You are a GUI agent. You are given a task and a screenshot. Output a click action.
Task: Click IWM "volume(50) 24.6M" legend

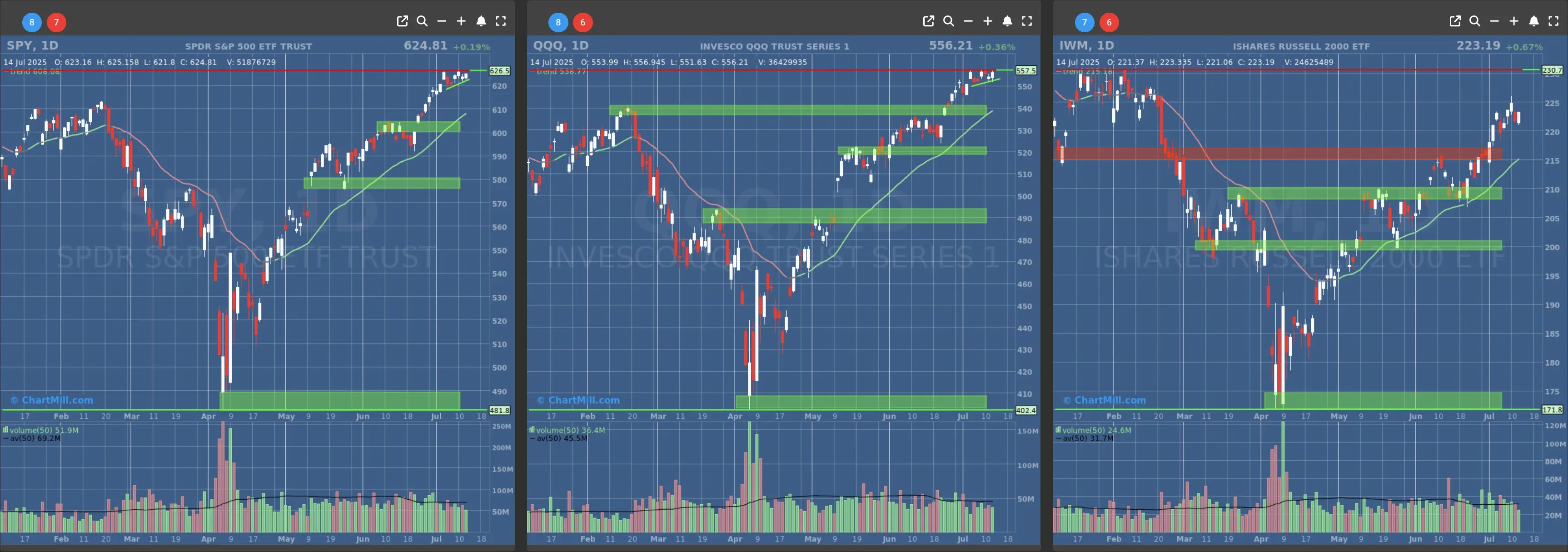point(1093,430)
